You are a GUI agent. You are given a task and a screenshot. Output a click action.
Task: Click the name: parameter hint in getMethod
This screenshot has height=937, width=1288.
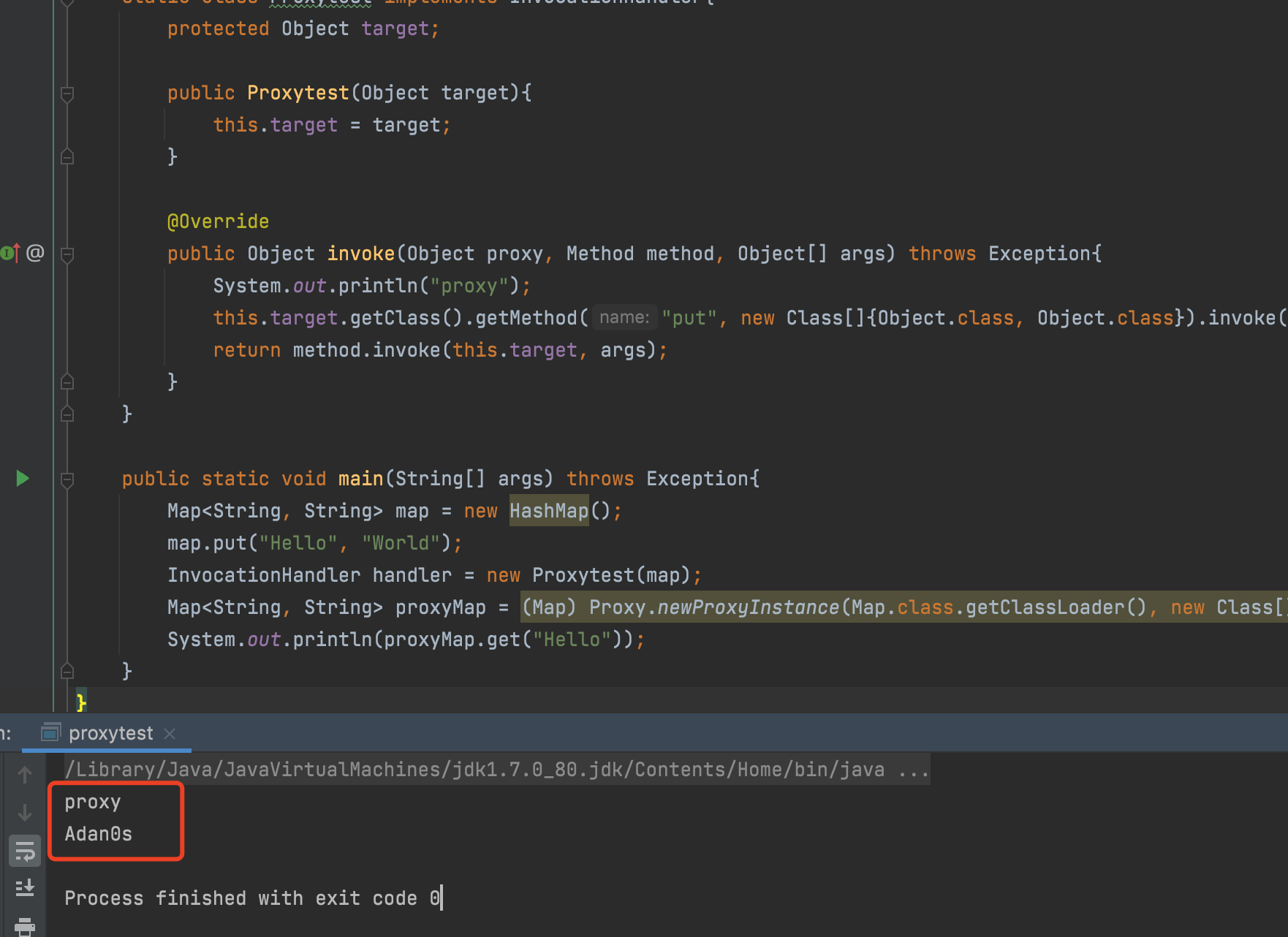624,318
